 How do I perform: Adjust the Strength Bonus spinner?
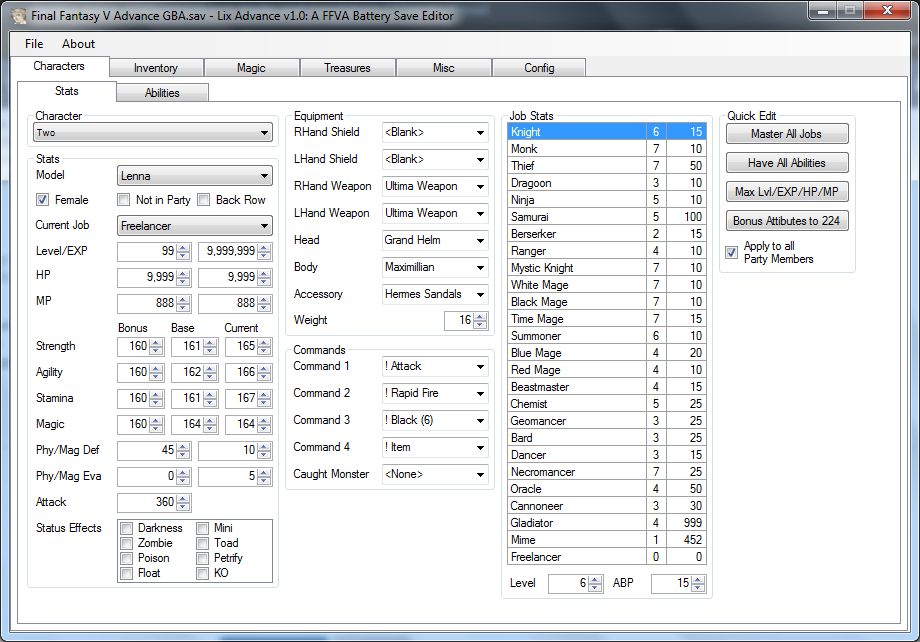pyautogui.click(x=156, y=347)
